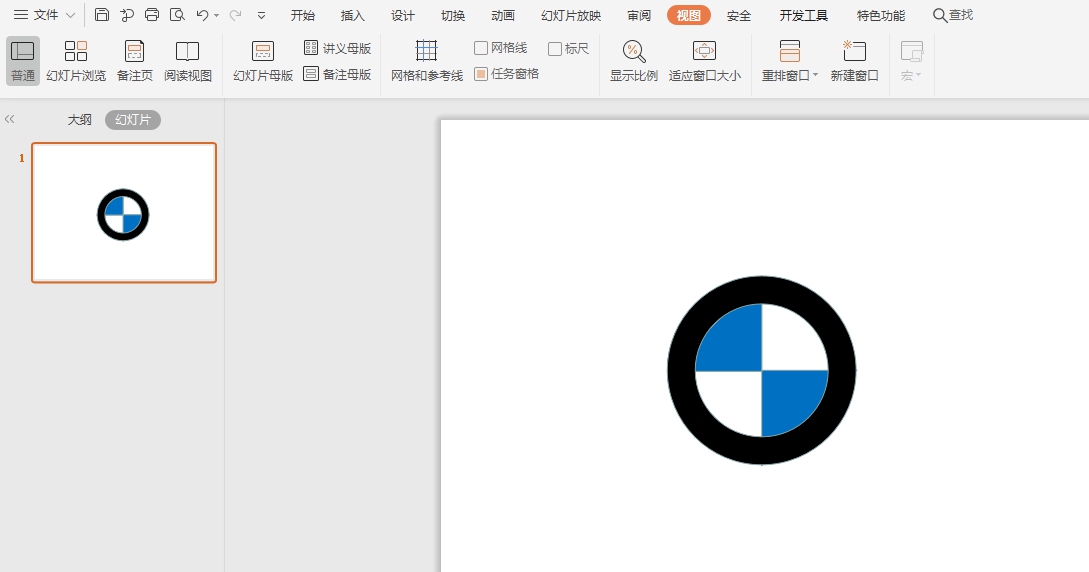1089x572 pixels.
Task: Click the Print icon in quick access toolbar
Action: 152,15
